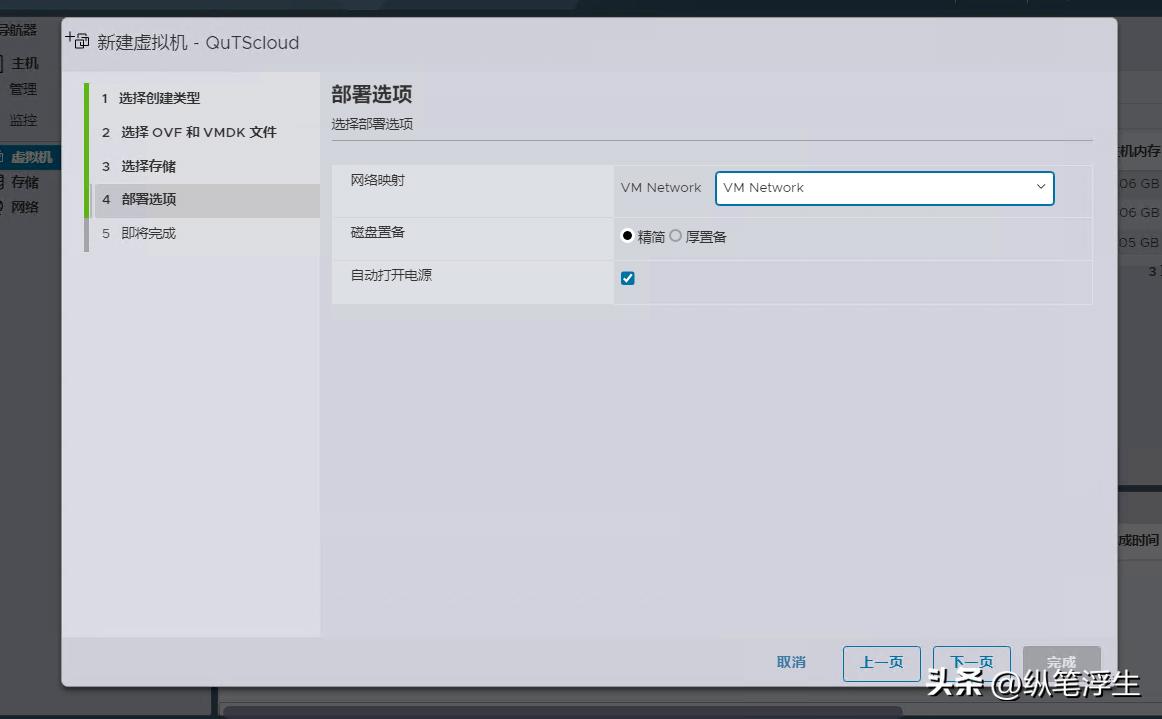Click the 取消 button to cancel the wizard
The width and height of the screenshot is (1162, 719).
pyautogui.click(x=791, y=663)
